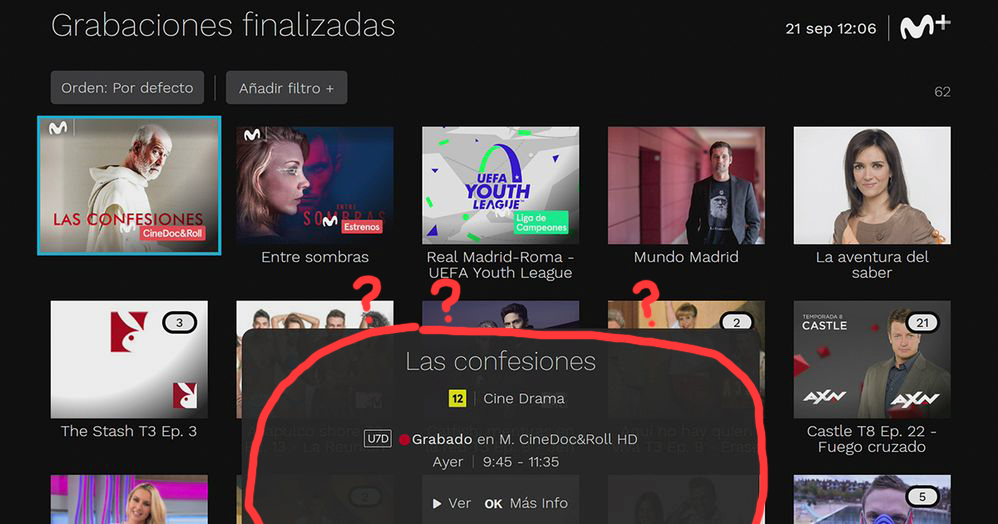Click the U7D badge in the popup
This screenshot has height=524, width=998.
pyautogui.click(x=377, y=439)
